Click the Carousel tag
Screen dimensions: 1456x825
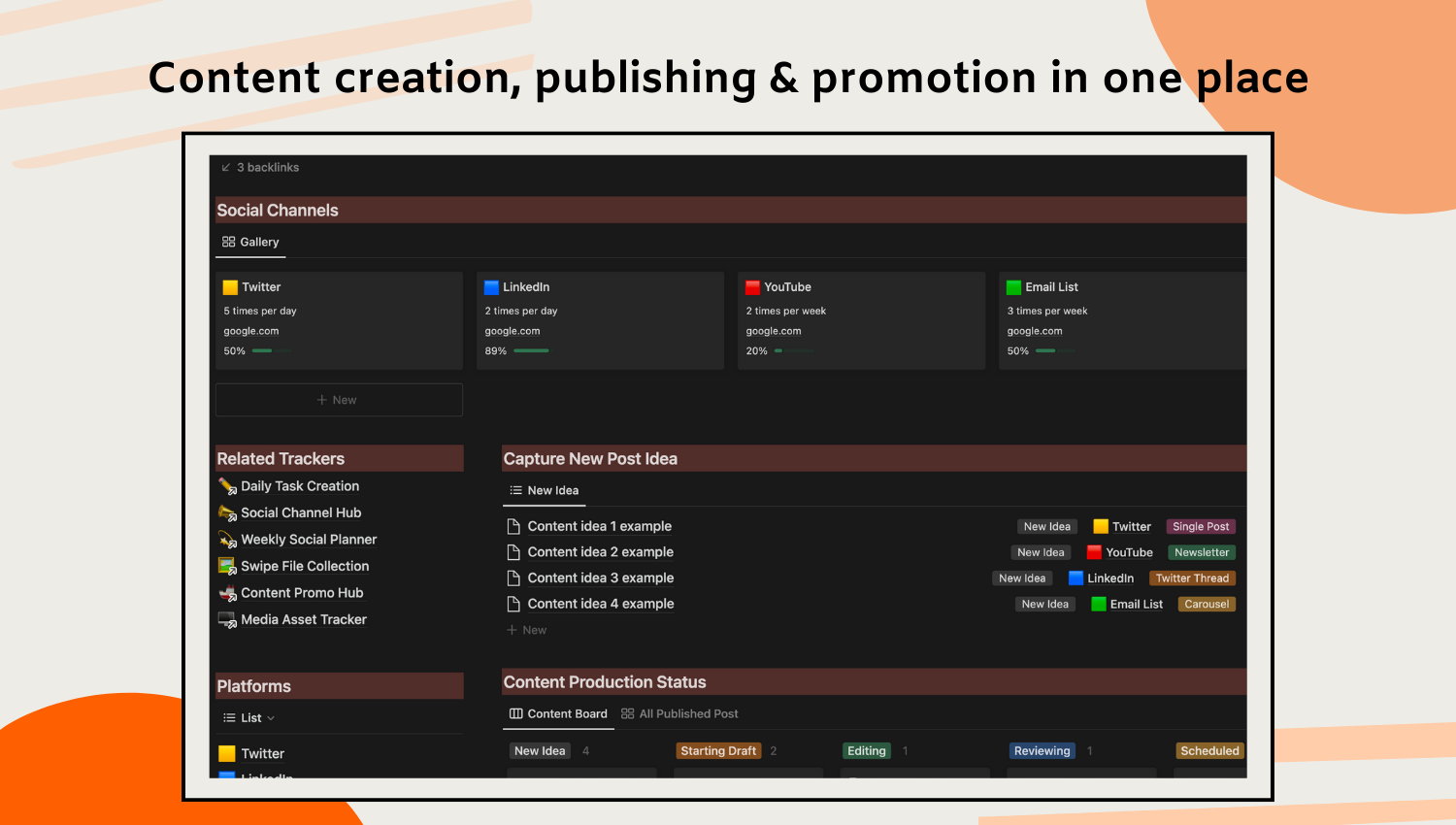coord(1207,604)
